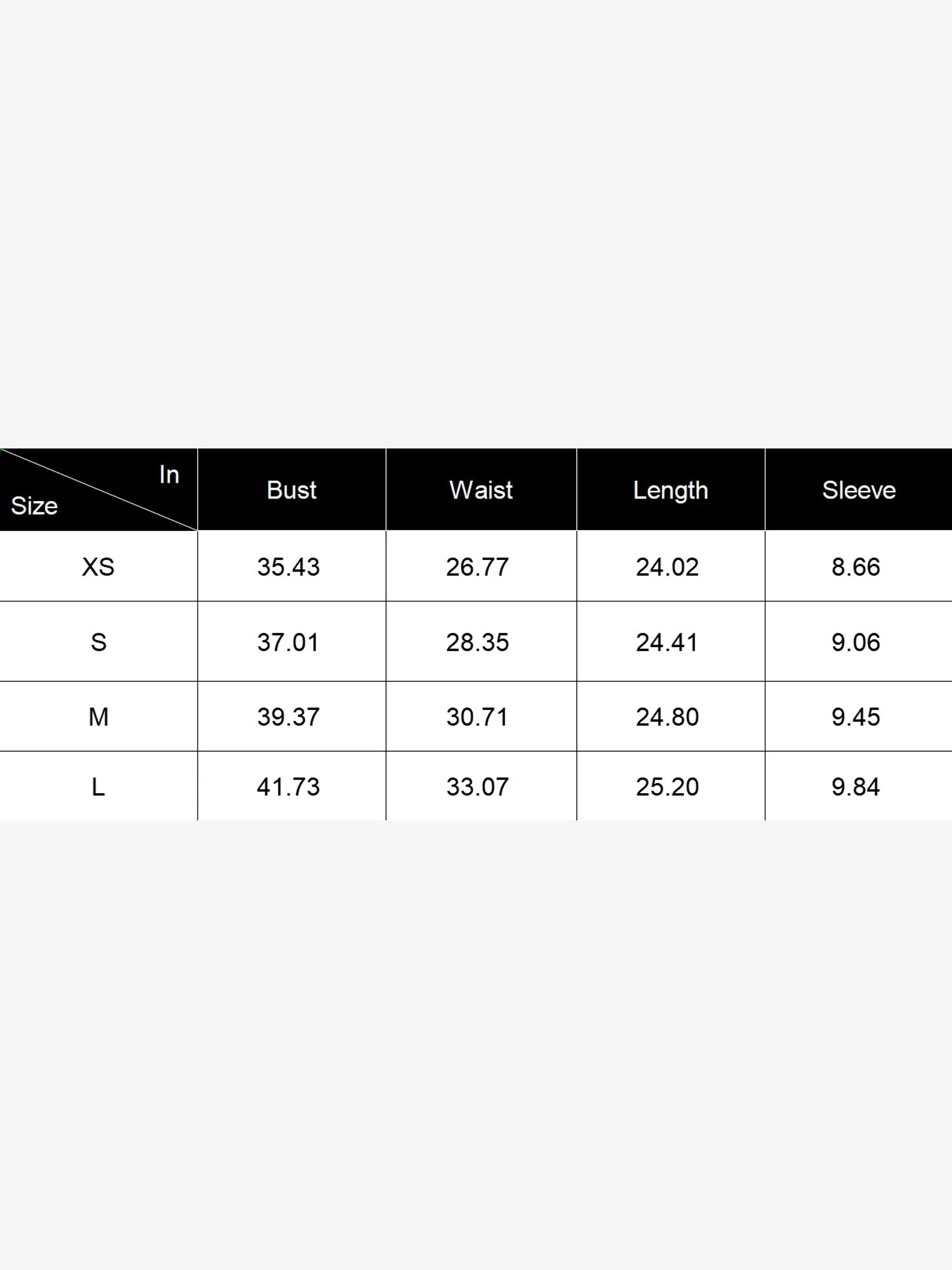Screen dimensions: 952x1270
Task: Click the XS bust value 35.43
Action: point(288,566)
